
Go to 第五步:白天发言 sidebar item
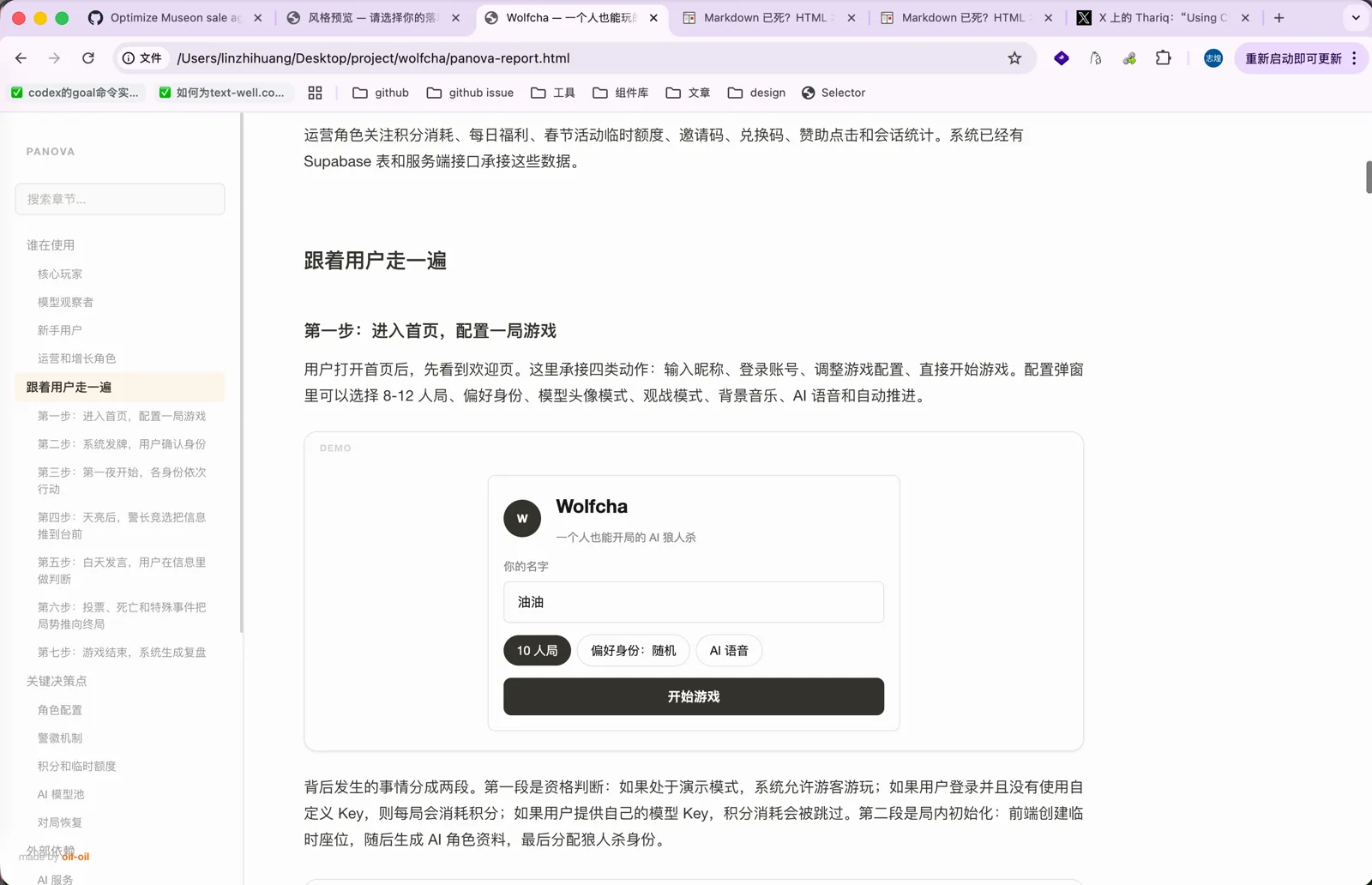click(x=122, y=570)
